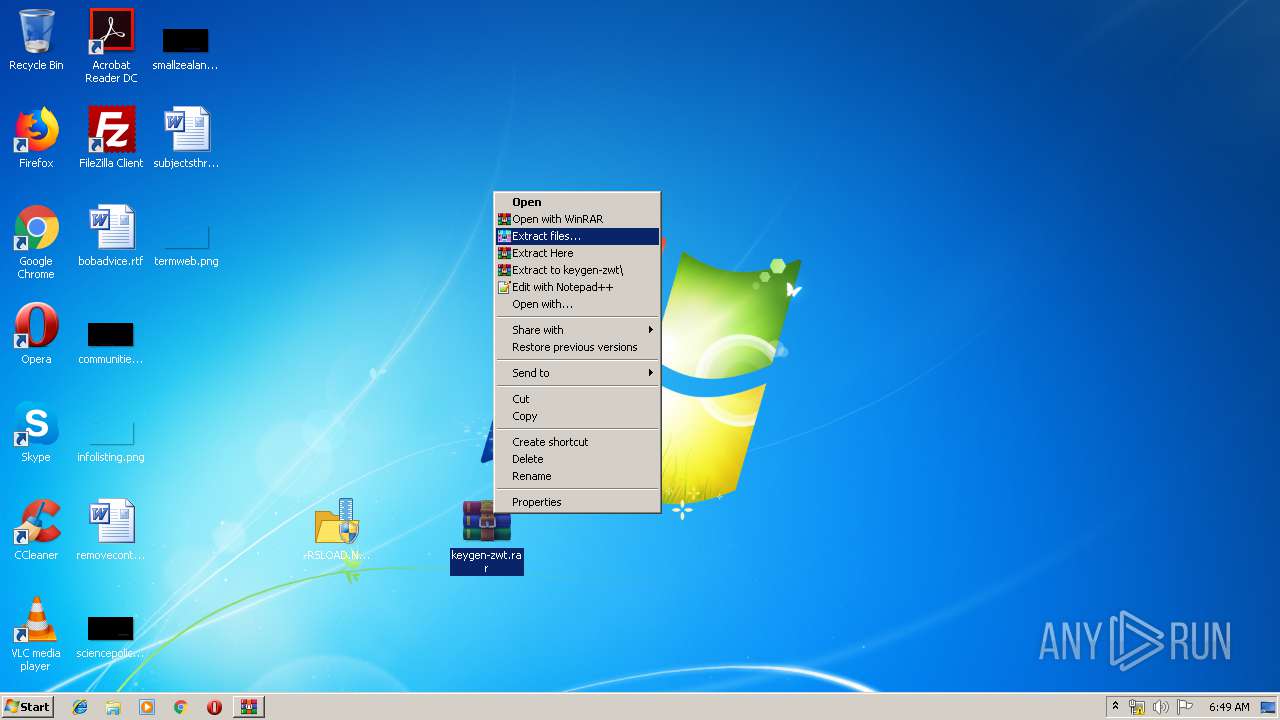Open VLC media player shortcut
Image resolution: width=1280 pixels, height=720 pixels.
coord(36,634)
